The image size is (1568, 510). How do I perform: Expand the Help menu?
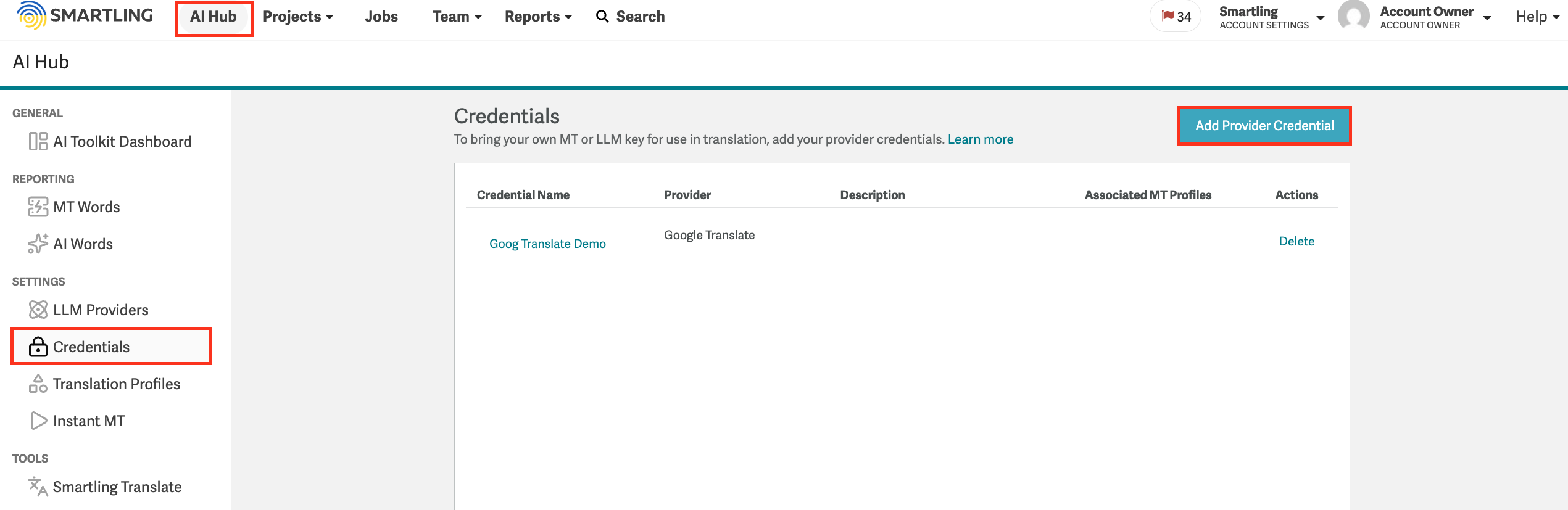1536,17
